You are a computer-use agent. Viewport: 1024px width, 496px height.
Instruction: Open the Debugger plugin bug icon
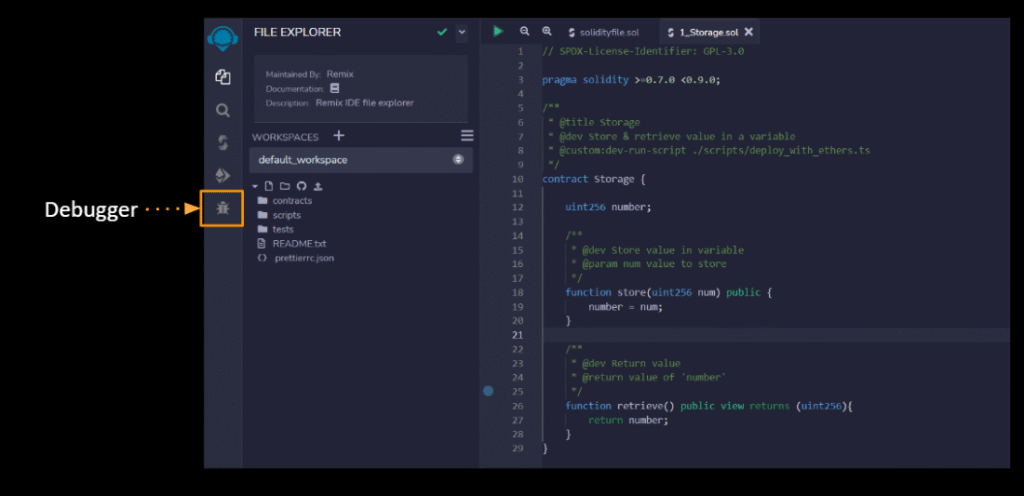223,209
